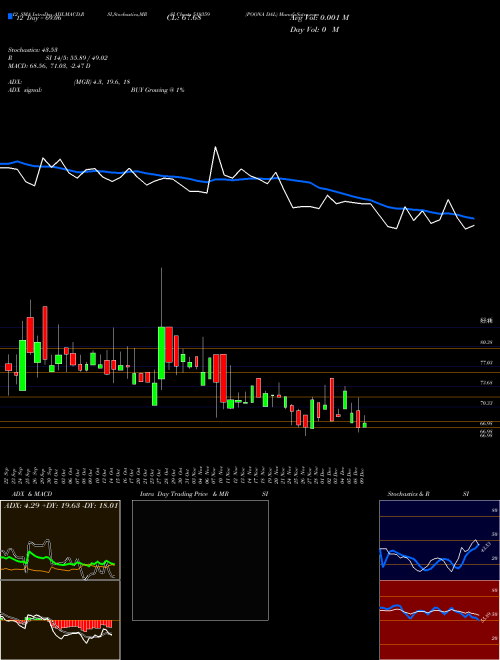Click the Intra Day Trading Price & MR title

click(184, 494)
